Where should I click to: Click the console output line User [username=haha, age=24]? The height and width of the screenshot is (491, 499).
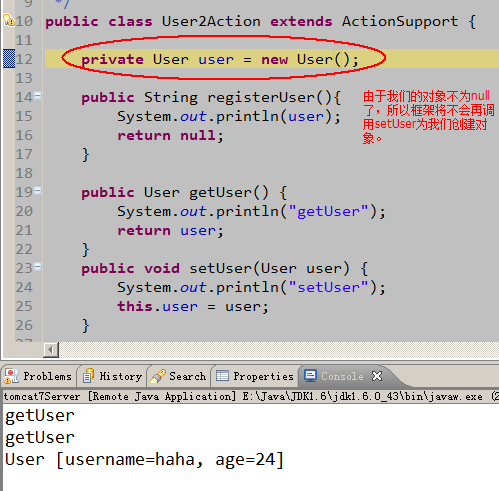pos(144,460)
